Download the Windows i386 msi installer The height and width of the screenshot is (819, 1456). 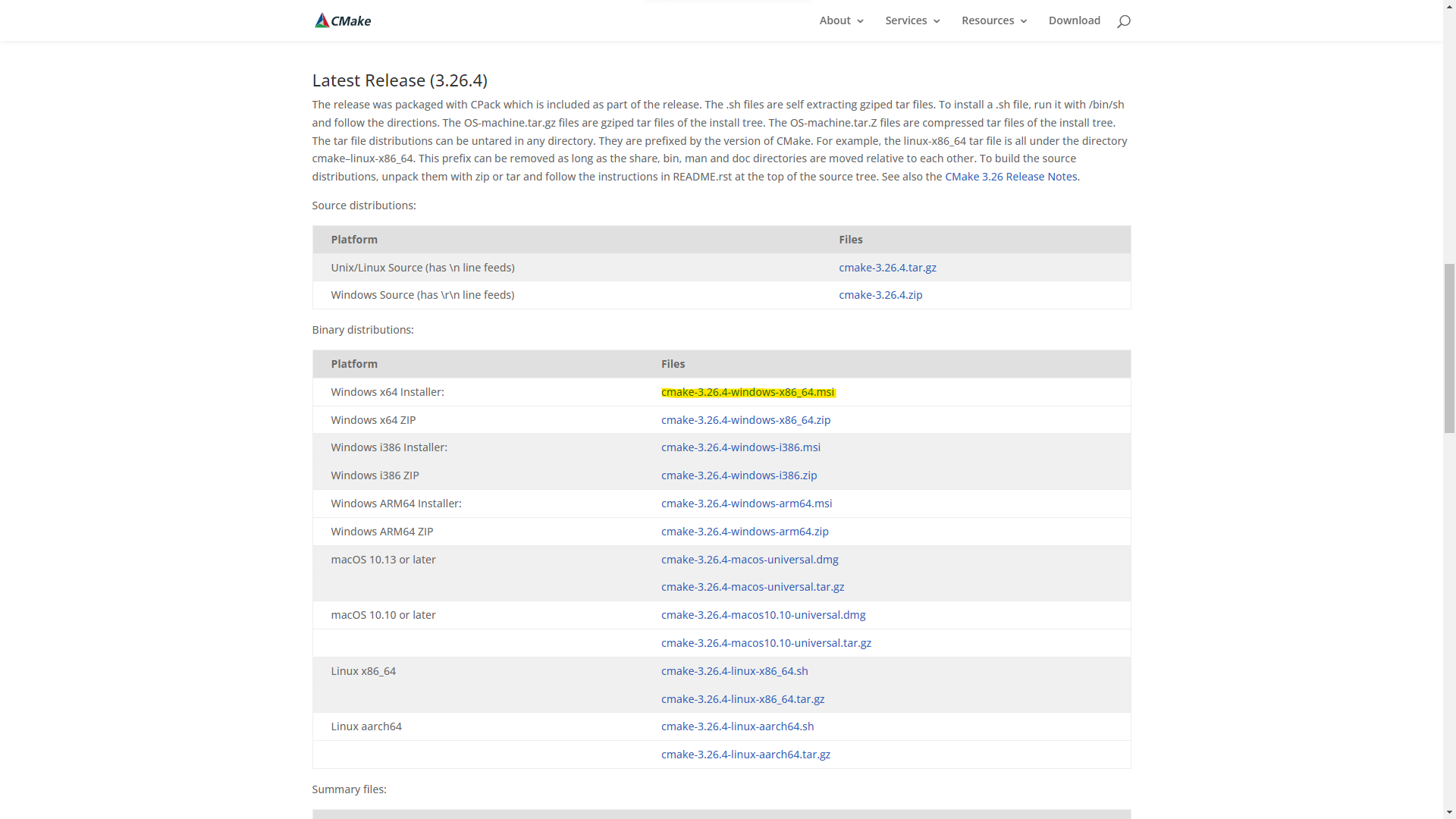pyautogui.click(x=740, y=447)
